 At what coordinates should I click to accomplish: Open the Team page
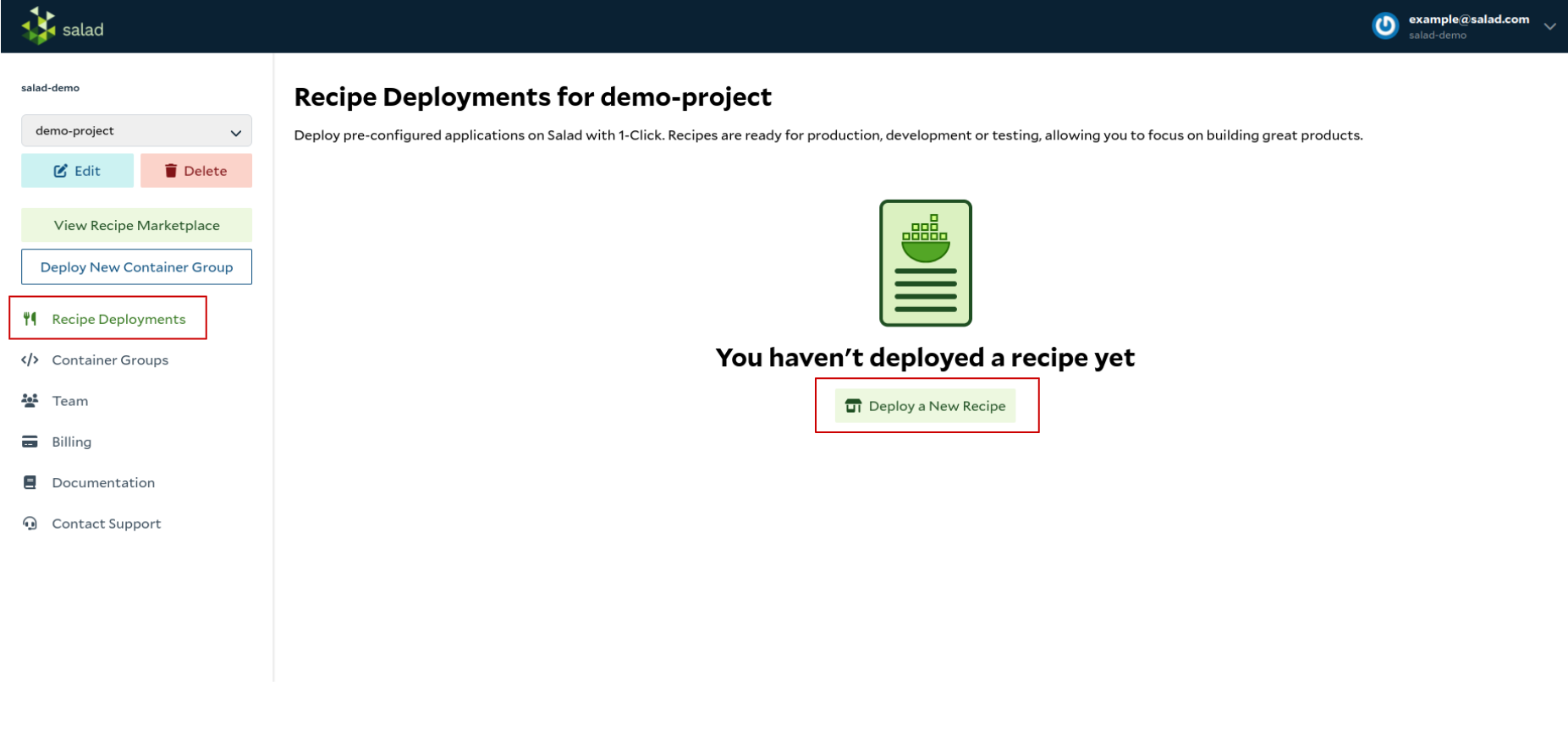pyautogui.click(x=70, y=401)
